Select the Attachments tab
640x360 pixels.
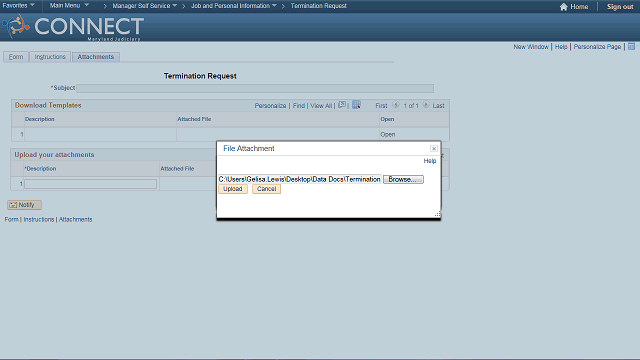pos(96,57)
